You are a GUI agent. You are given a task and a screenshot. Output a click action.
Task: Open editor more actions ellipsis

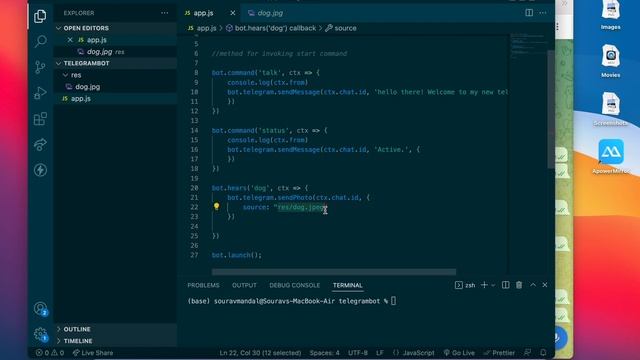click(542, 13)
